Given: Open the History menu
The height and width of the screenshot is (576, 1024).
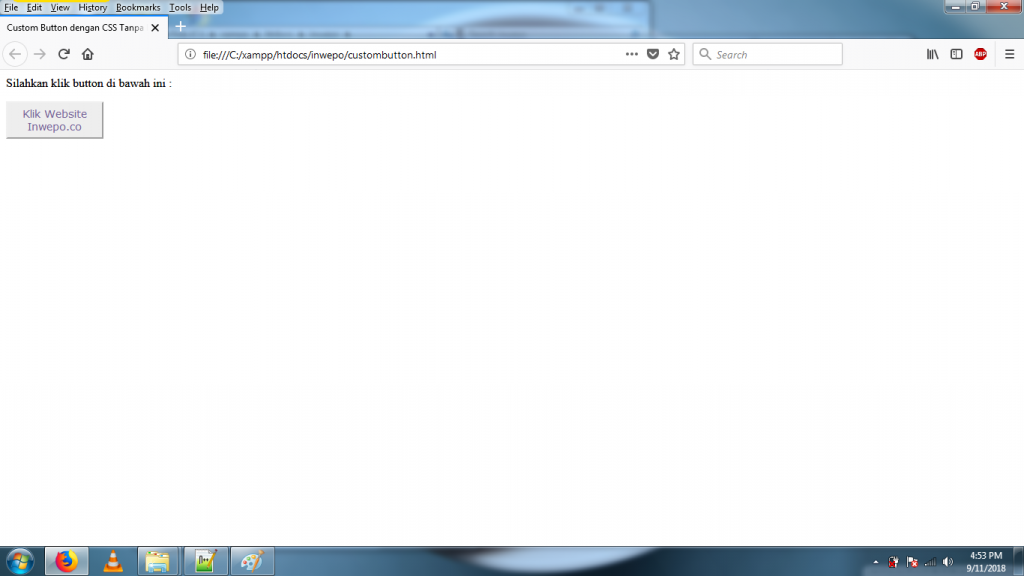Looking at the screenshot, I should 93,7.
